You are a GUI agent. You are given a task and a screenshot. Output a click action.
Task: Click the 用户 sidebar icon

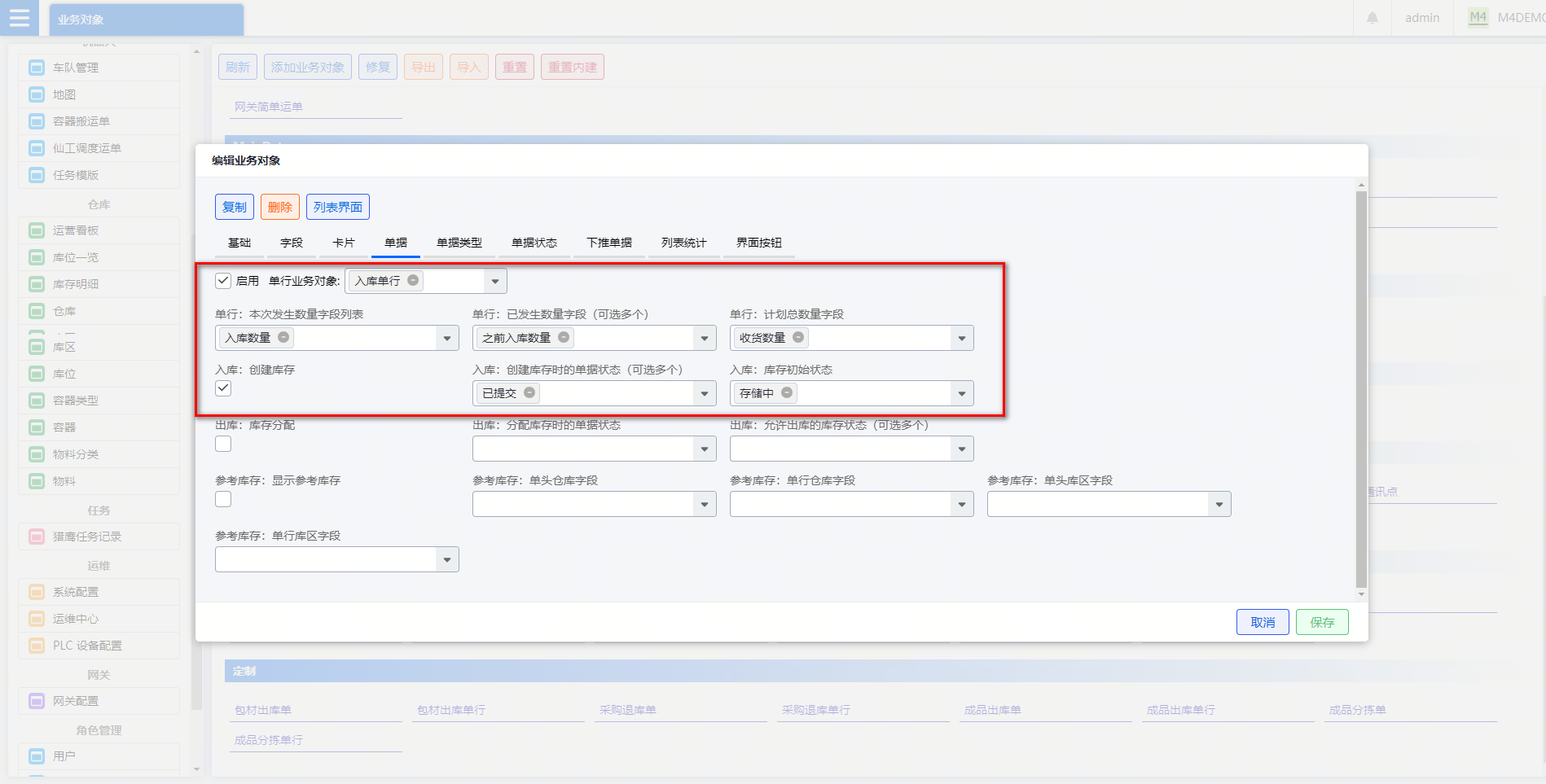(37, 756)
